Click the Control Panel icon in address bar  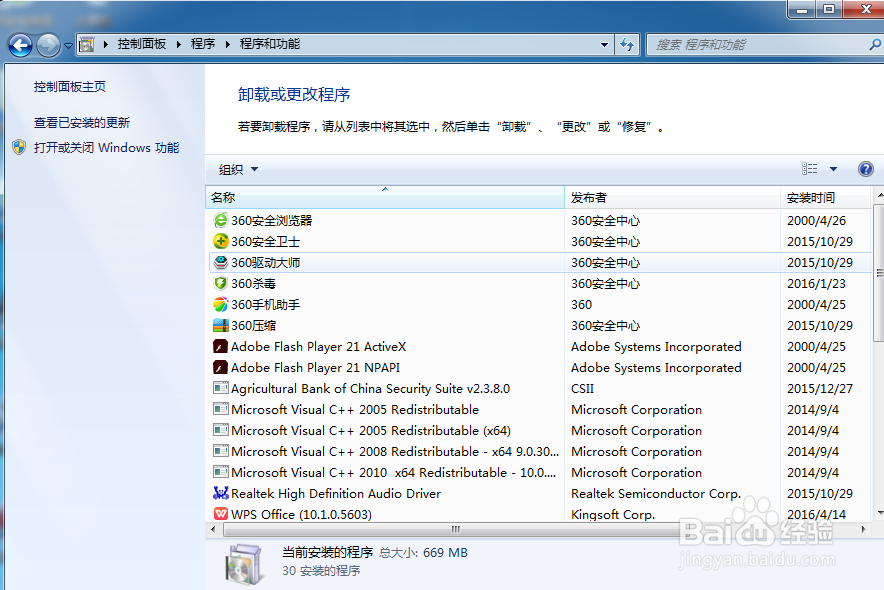coord(87,44)
